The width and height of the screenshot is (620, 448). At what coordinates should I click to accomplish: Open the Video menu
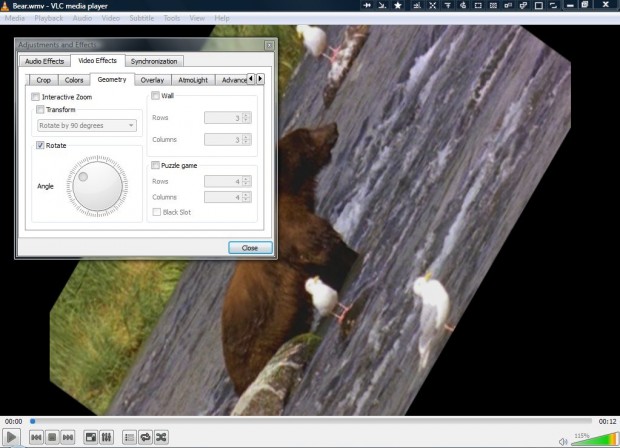coord(110,18)
